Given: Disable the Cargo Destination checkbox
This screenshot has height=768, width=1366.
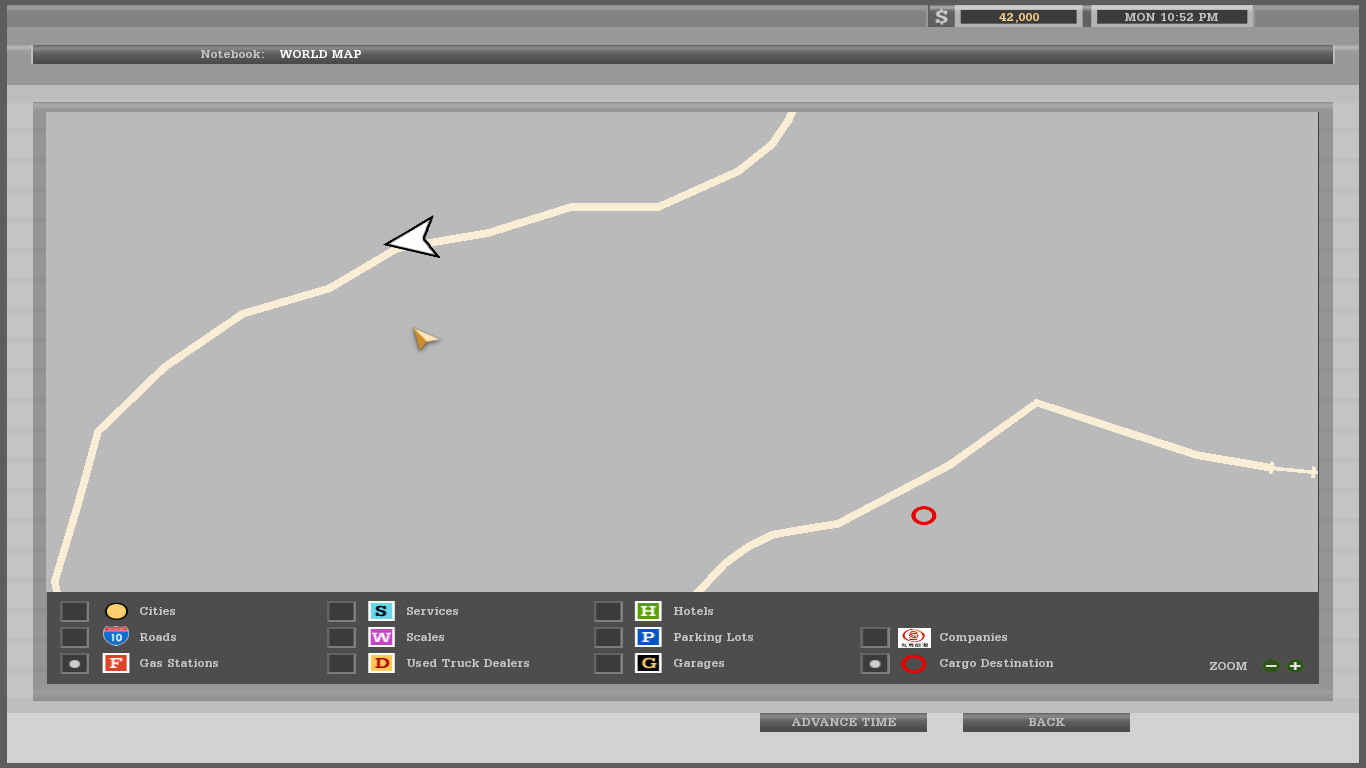Looking at the screenshot, I should (x=875, y=663).
